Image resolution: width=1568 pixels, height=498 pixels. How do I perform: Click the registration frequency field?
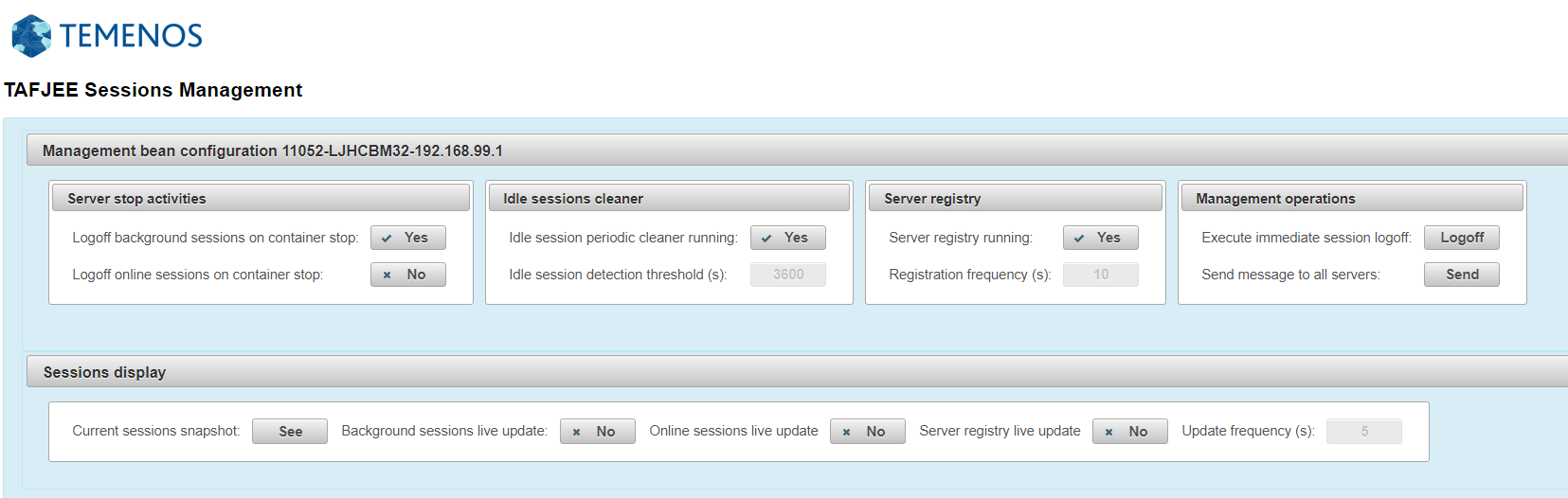pos(1100,275)
